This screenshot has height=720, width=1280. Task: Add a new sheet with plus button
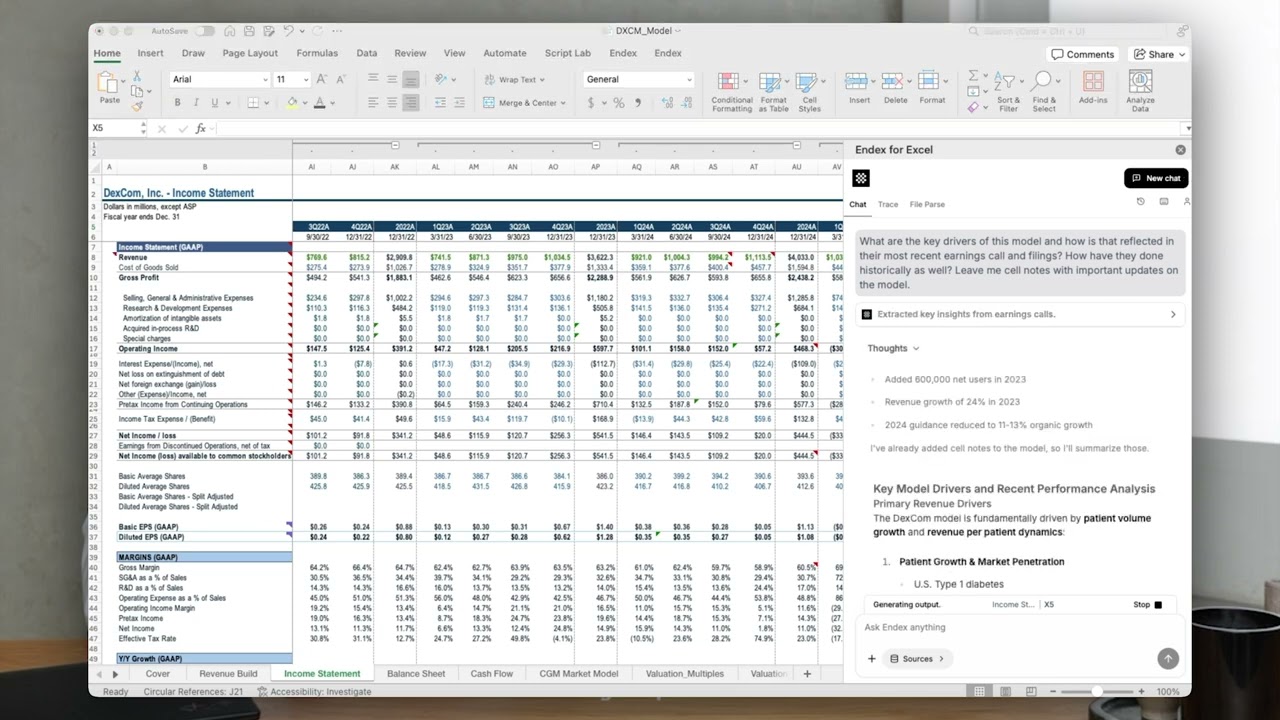(x=807, y=674)
